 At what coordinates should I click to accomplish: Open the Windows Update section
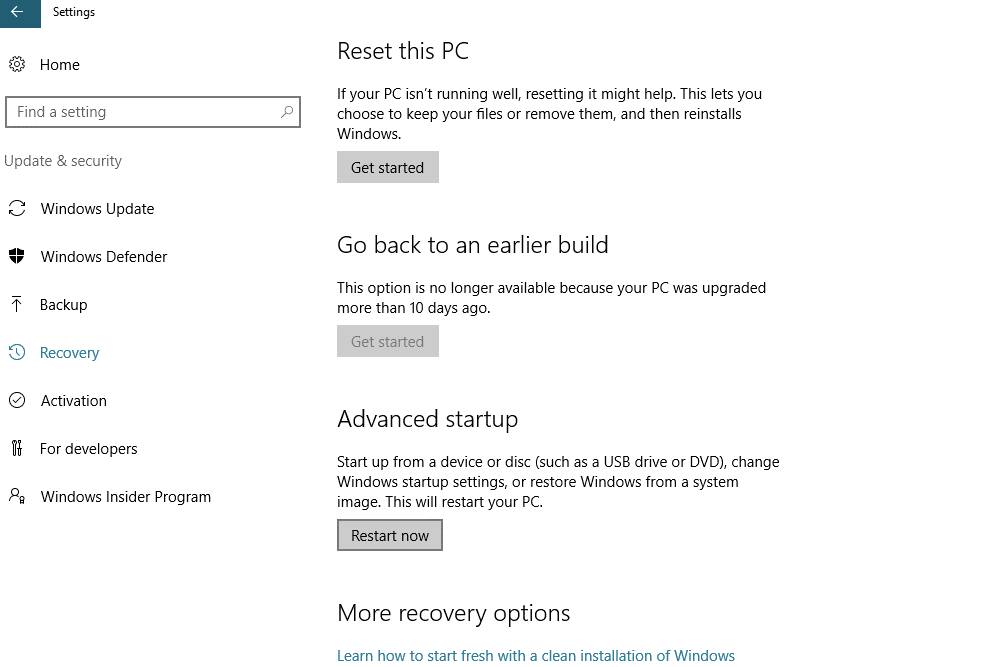[97, 209]
